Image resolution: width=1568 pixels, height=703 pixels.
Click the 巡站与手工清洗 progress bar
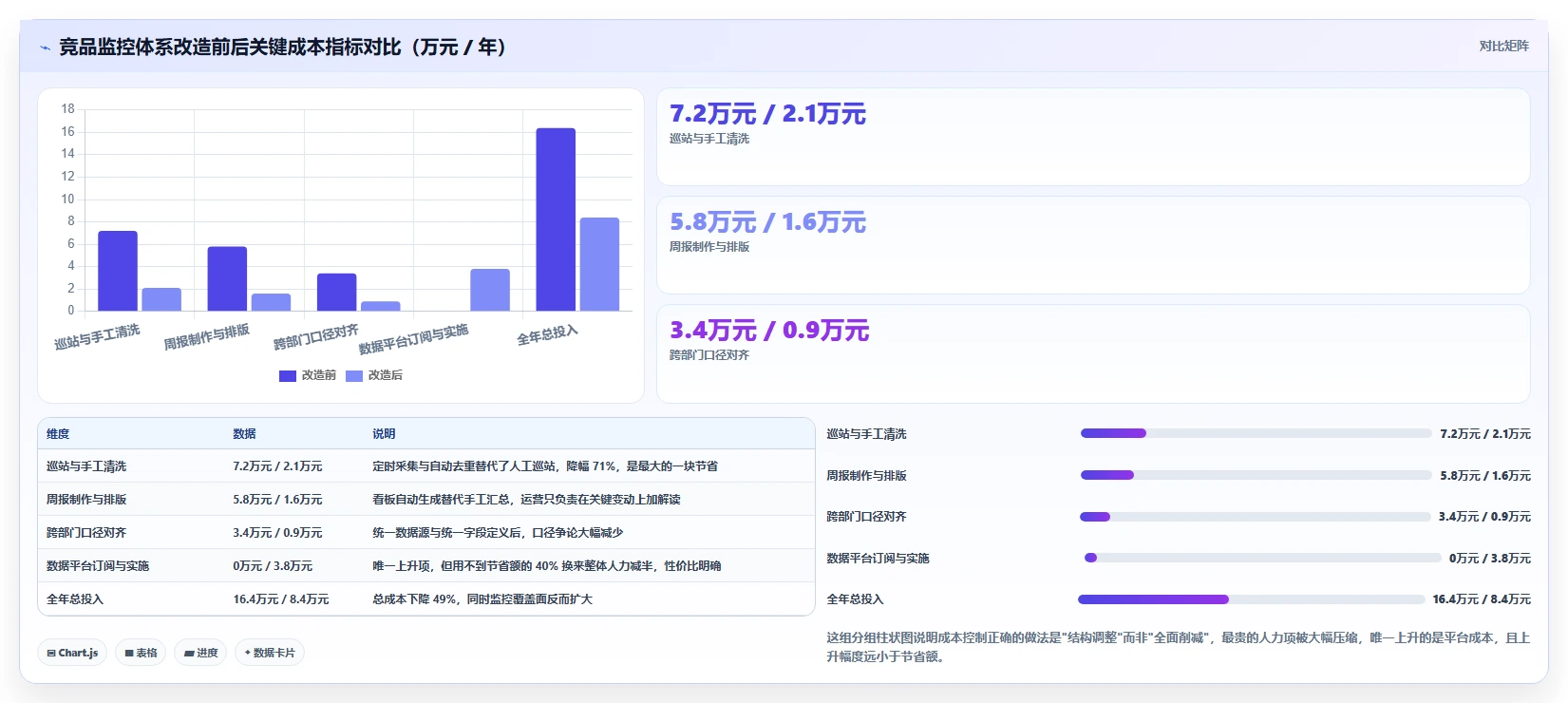pyautogui.click(x=1256, y=433)
